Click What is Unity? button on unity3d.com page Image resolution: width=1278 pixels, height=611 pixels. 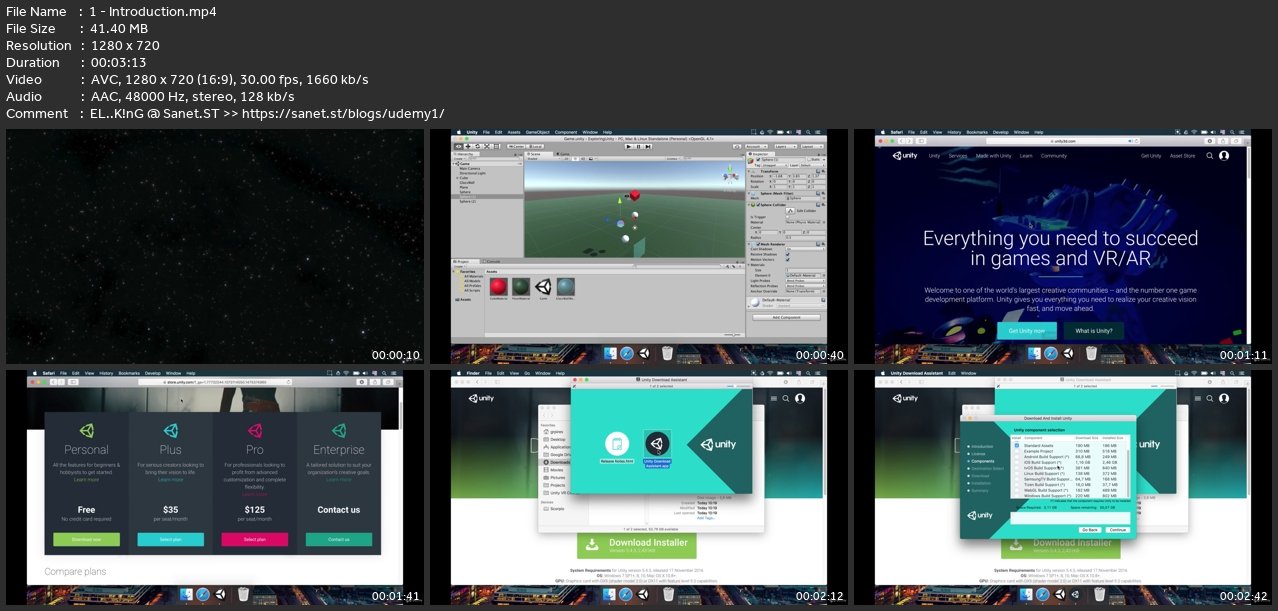click(x=1093, y=330)
